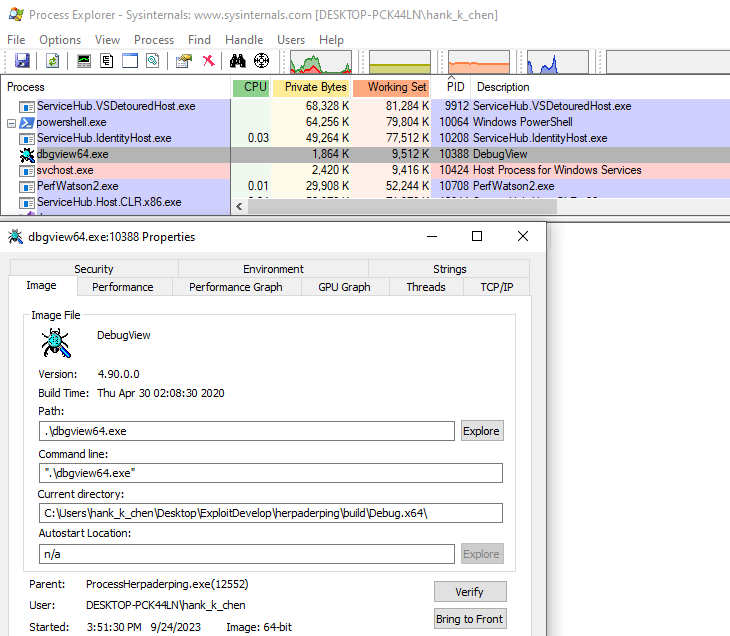
Task: Click the binoculars Find Handle icon
Action: click(237, 61)
